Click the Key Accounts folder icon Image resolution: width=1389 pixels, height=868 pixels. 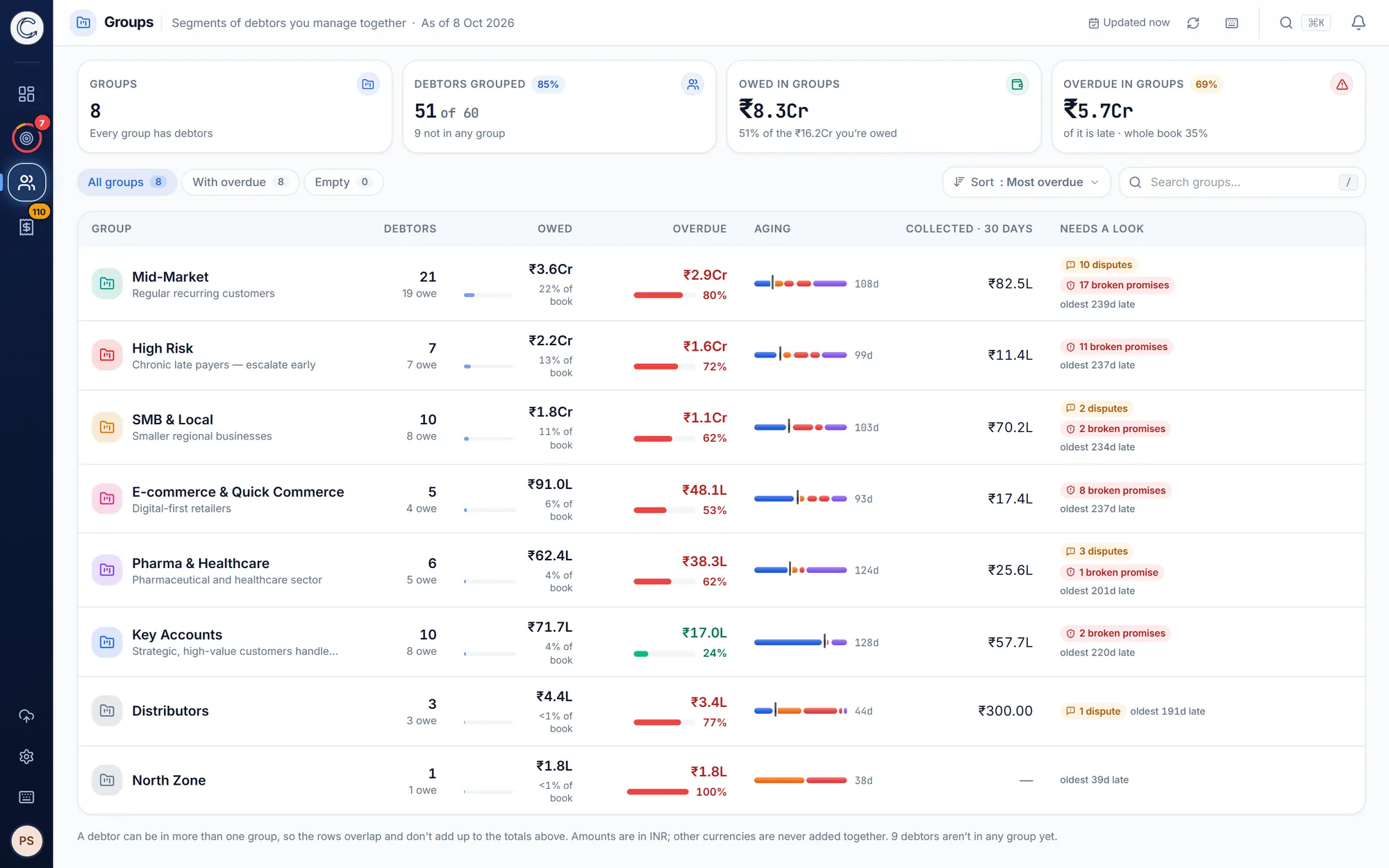[107, 642]
